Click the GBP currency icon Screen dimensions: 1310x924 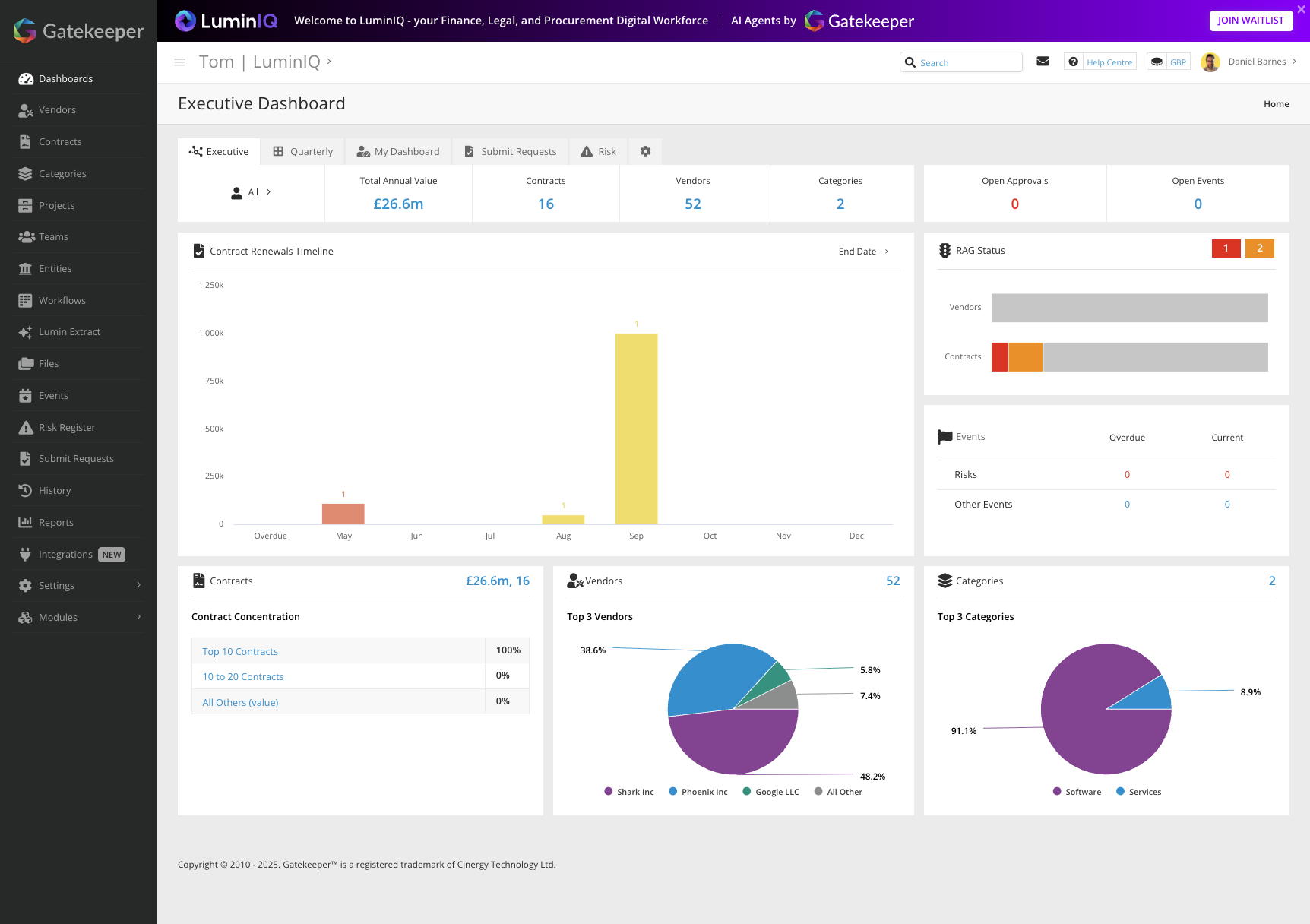pyautogui.click(x=1157, y=62)
